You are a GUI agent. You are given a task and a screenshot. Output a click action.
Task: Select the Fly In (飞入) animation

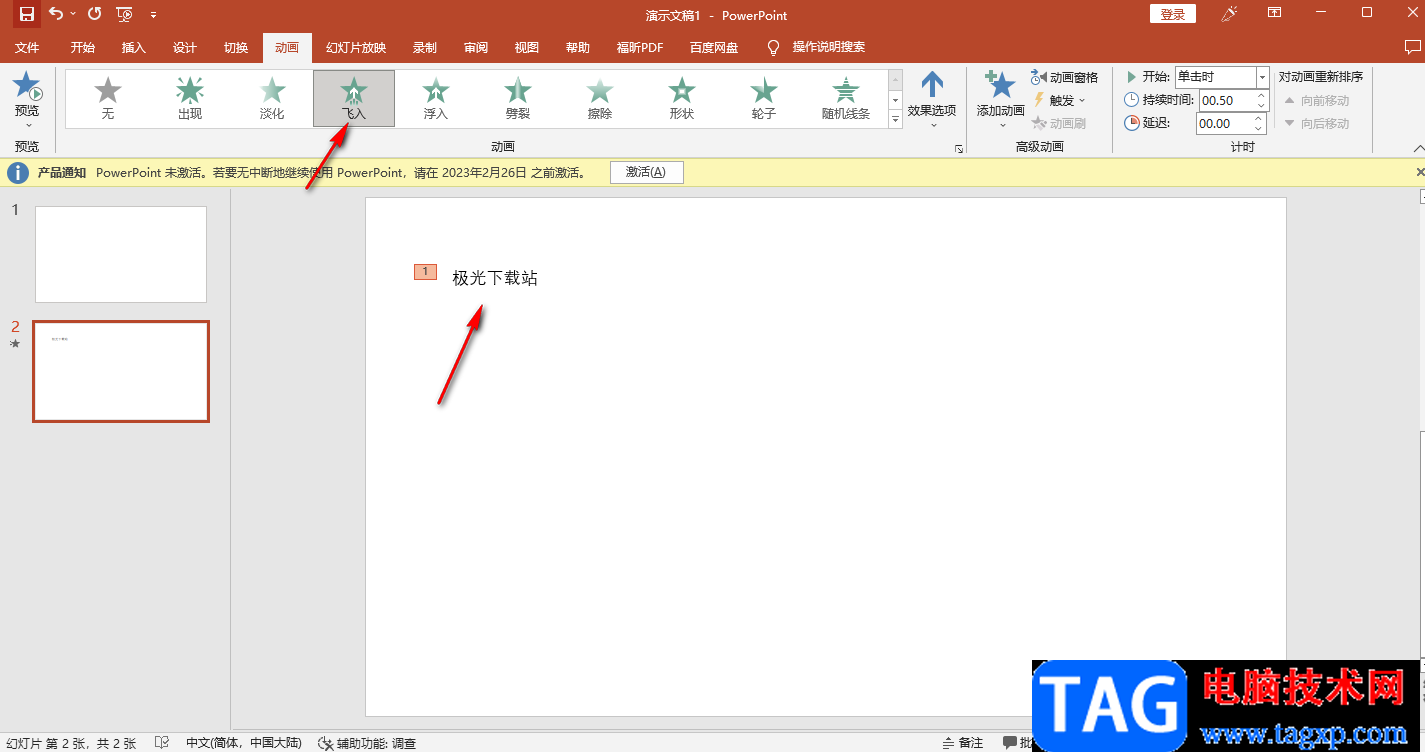[354, 98]
